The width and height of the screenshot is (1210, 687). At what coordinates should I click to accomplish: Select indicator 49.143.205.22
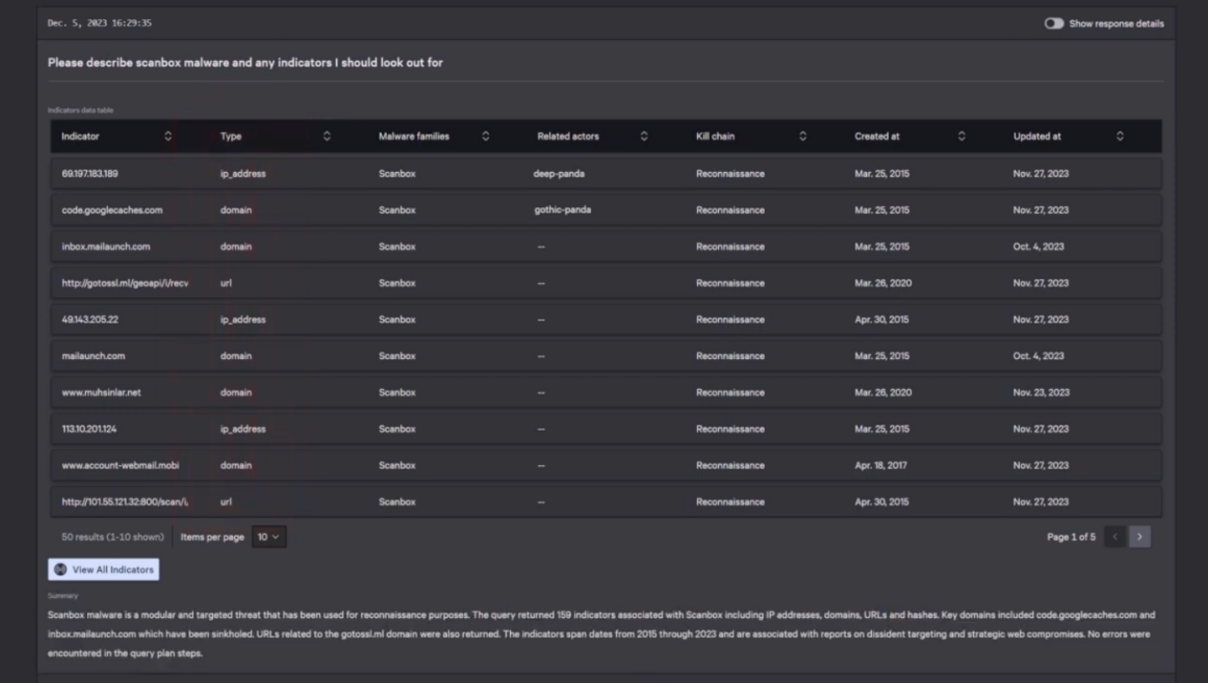[x=90, y=320]
